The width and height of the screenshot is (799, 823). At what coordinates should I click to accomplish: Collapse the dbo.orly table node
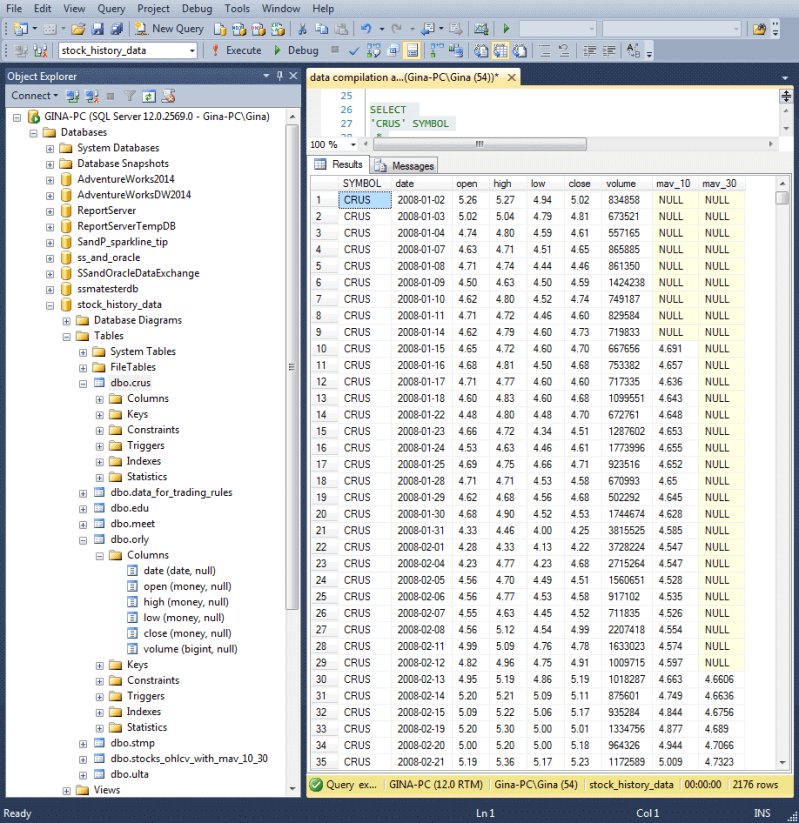click(84, 539)
